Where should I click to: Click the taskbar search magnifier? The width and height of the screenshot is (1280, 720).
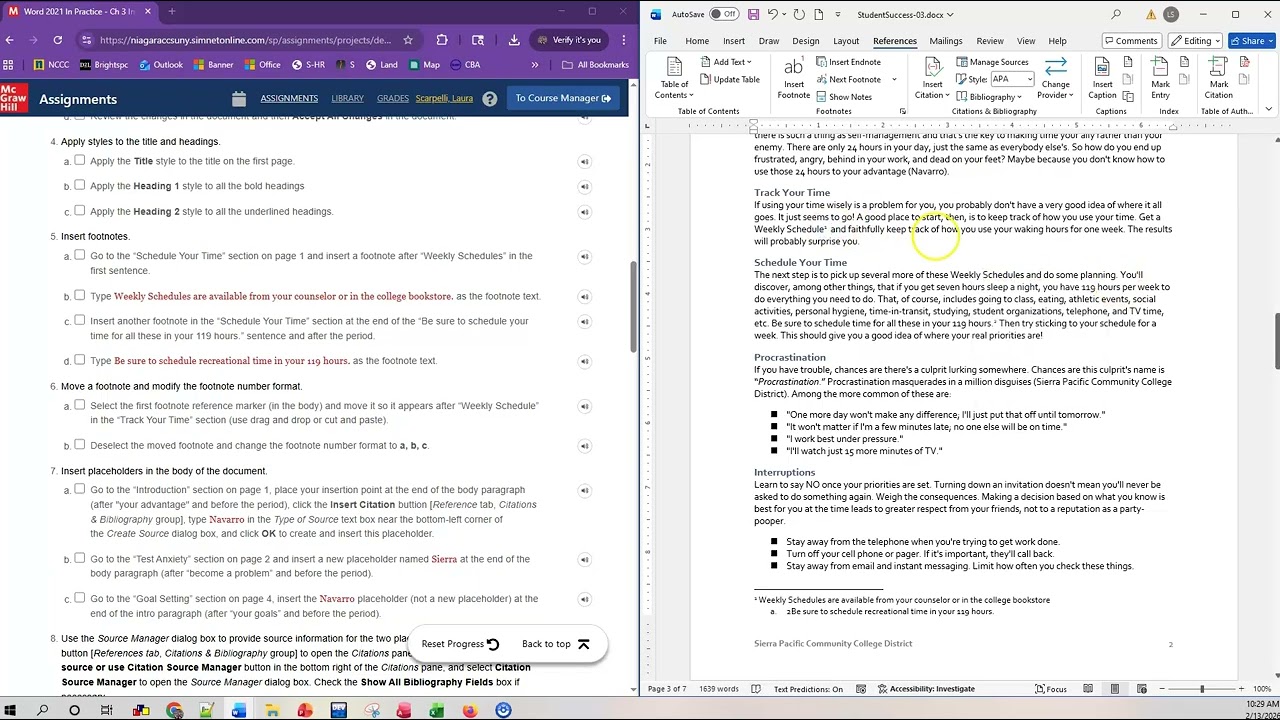click(x=42, y=711)
